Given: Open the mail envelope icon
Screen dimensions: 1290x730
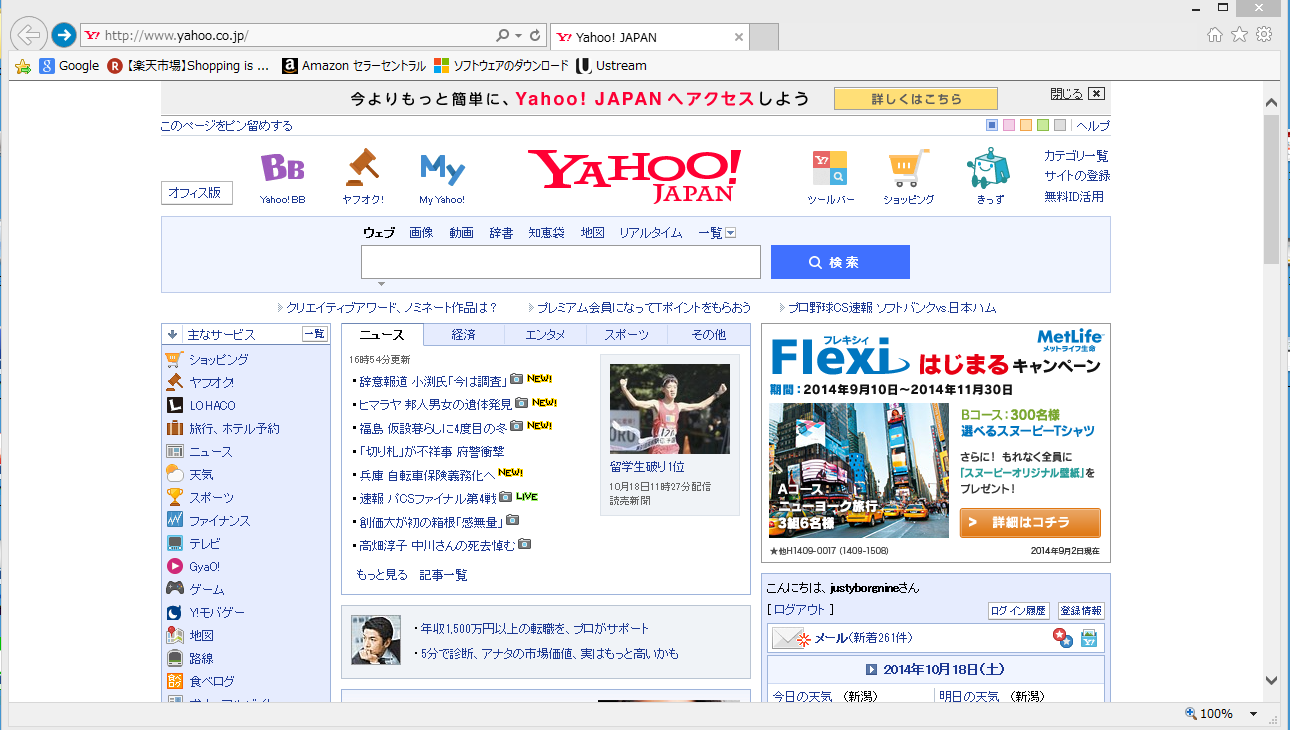Looking at the screenshot, I should (x=790, y=637).
